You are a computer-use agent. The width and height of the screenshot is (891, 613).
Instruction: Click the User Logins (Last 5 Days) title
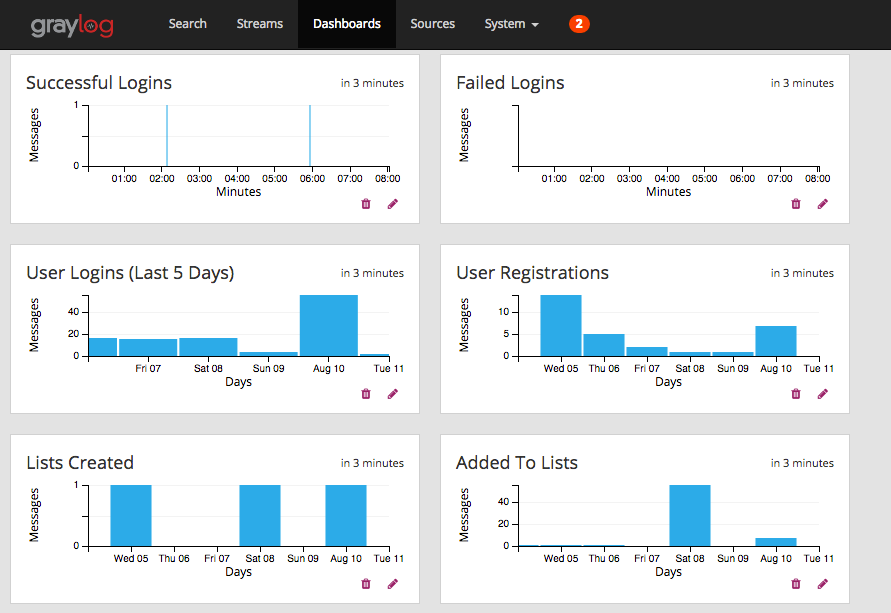point(130,273)
